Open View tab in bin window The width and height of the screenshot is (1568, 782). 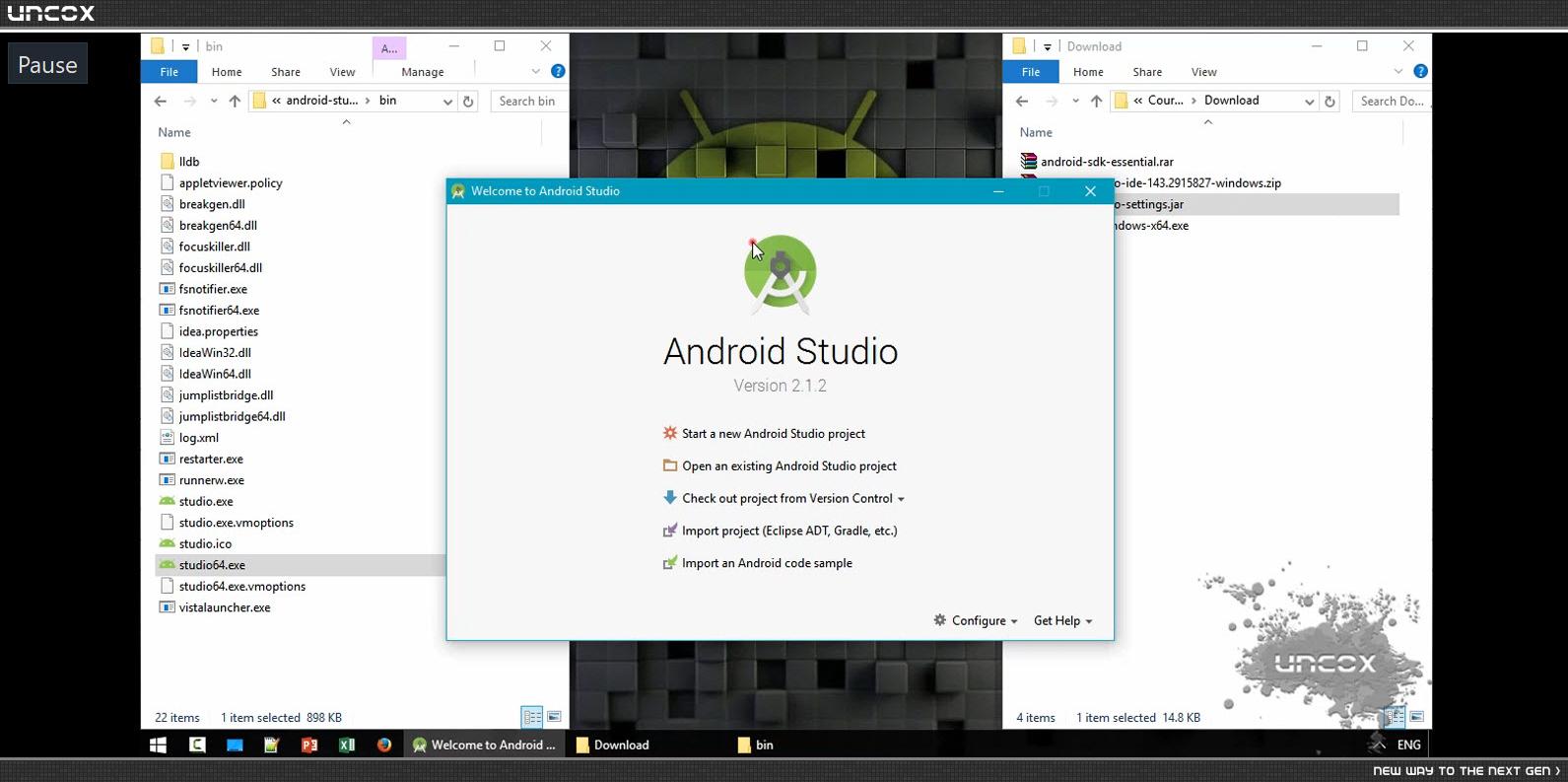(343, 72)
